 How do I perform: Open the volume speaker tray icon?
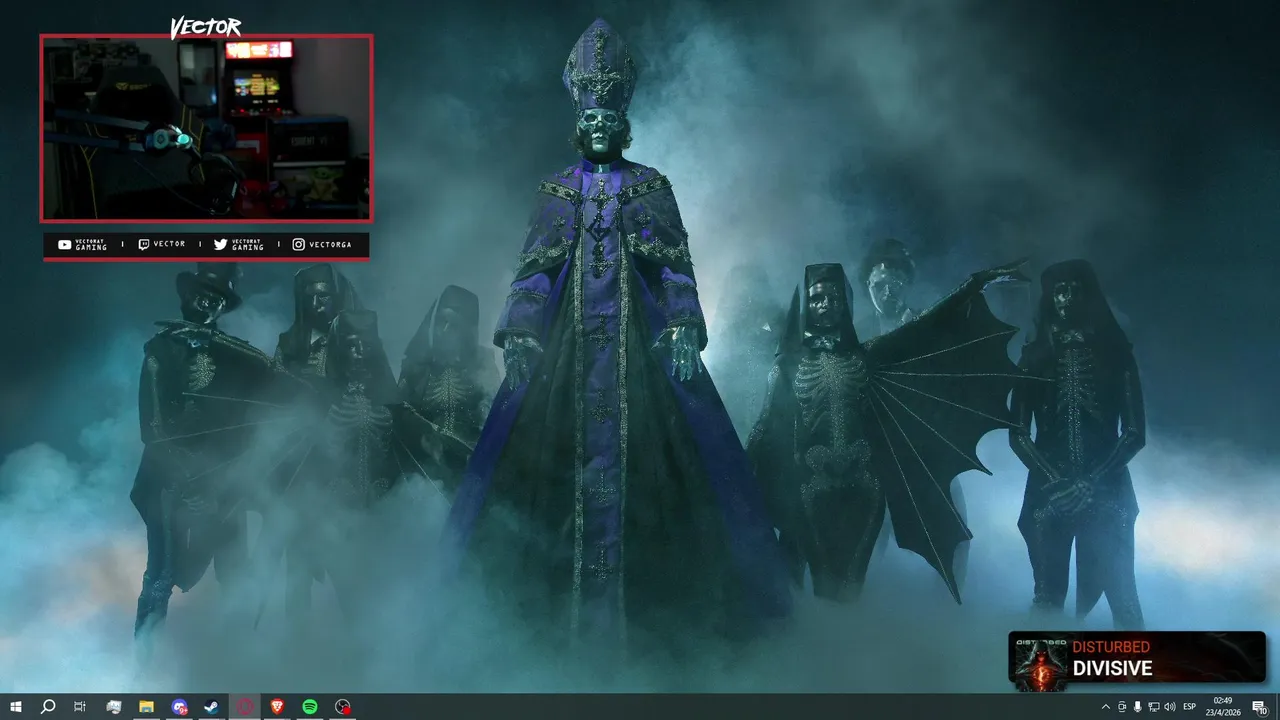click(1170, 707)
